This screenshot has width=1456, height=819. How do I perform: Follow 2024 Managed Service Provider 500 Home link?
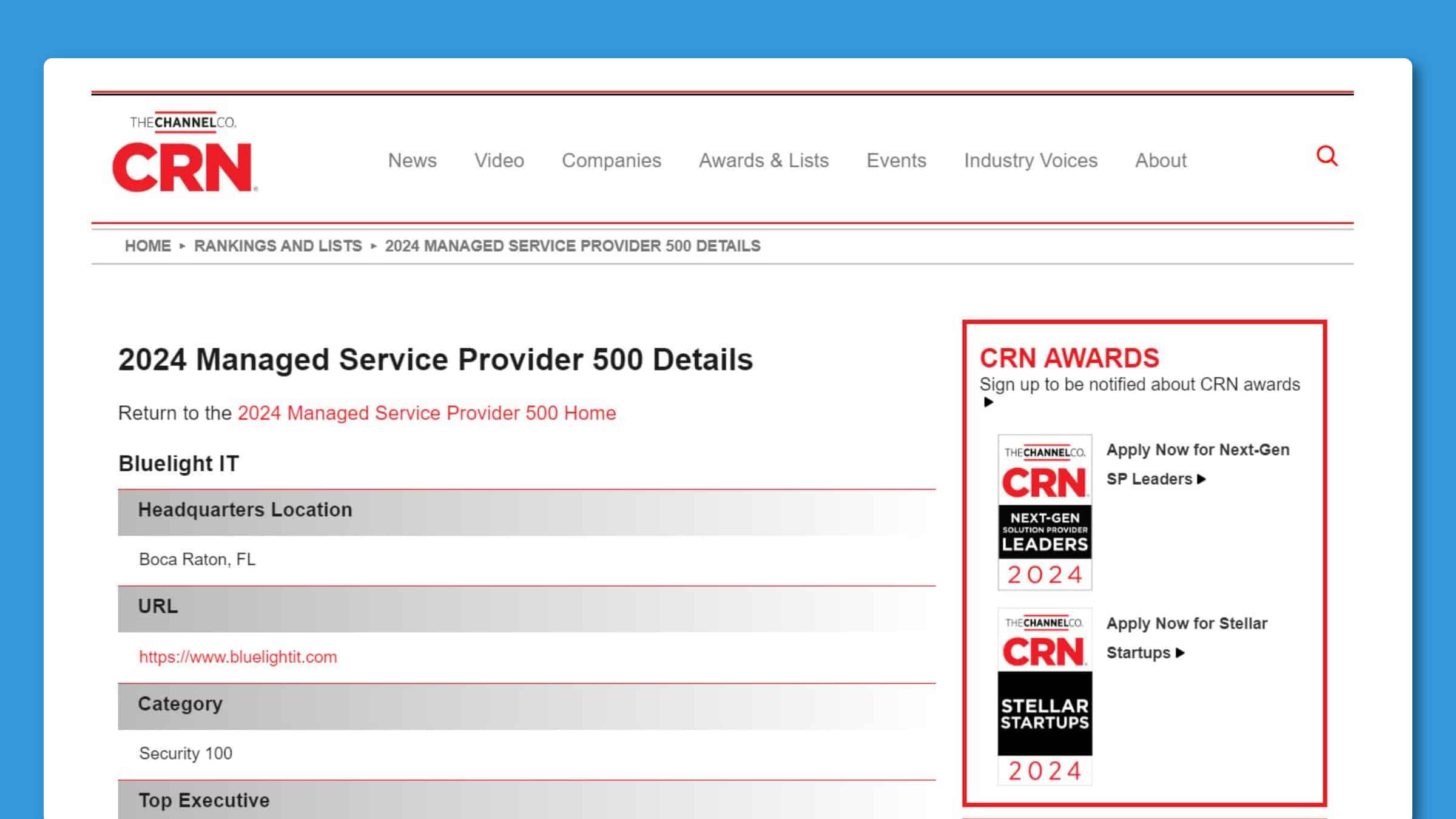[426, 413]
